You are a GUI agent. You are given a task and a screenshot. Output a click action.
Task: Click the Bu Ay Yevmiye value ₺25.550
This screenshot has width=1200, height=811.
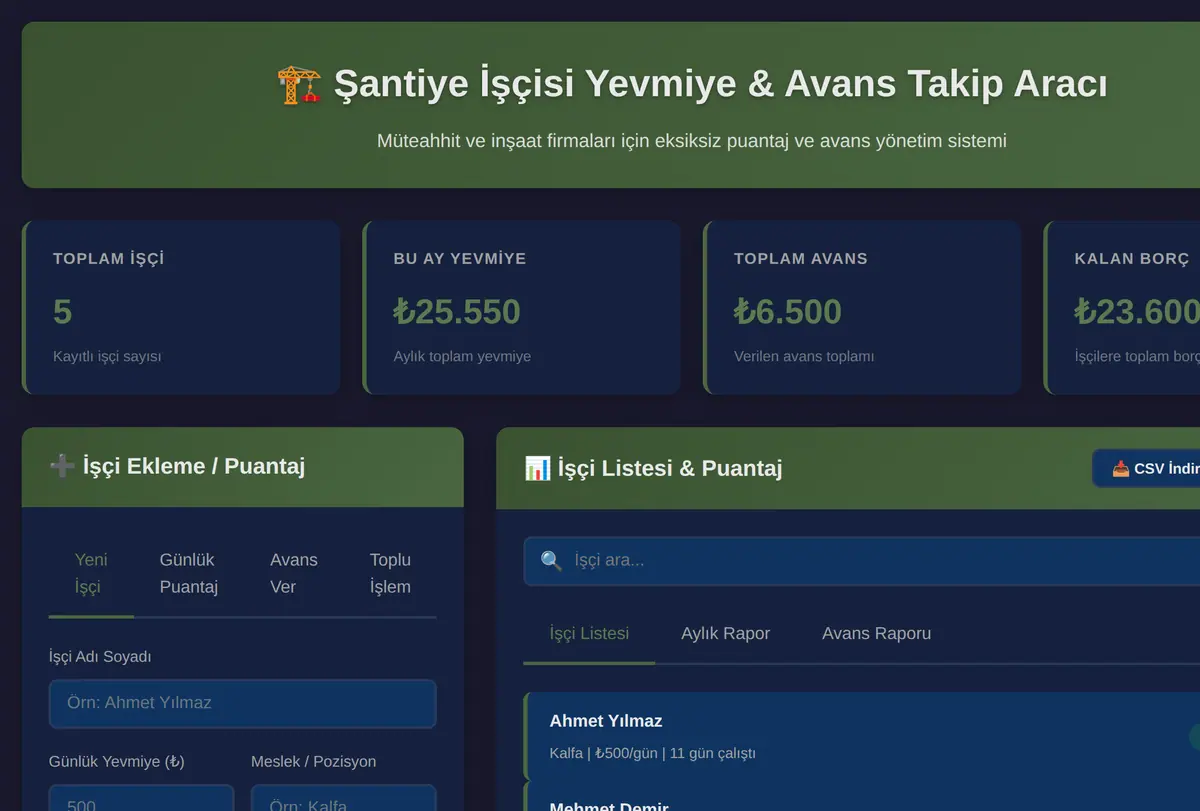tap(457, 312)
